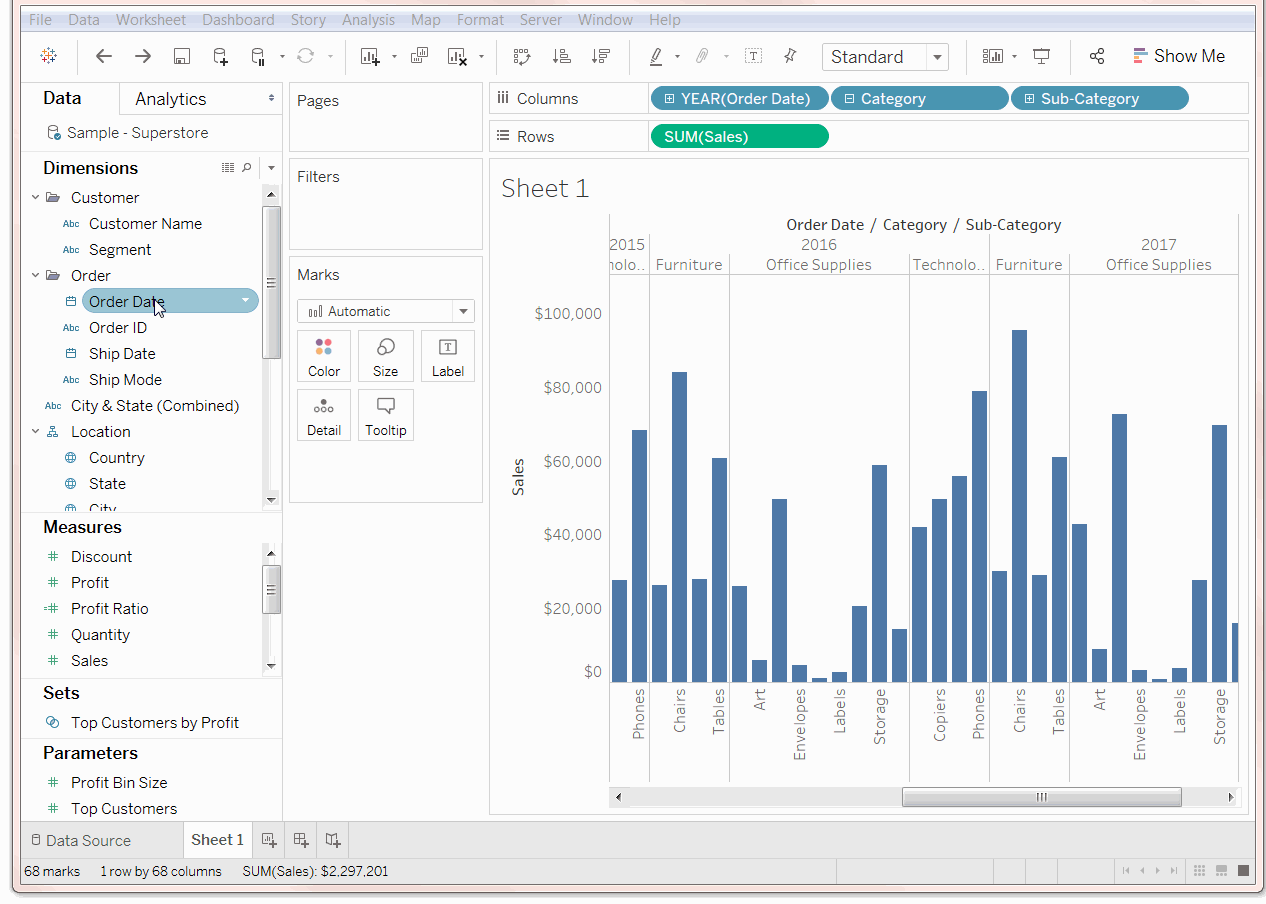Viewport: 1266px width, 904px height.
Task: Select the SUM(Sales) pill on Rows
Action: coord(739,137)
